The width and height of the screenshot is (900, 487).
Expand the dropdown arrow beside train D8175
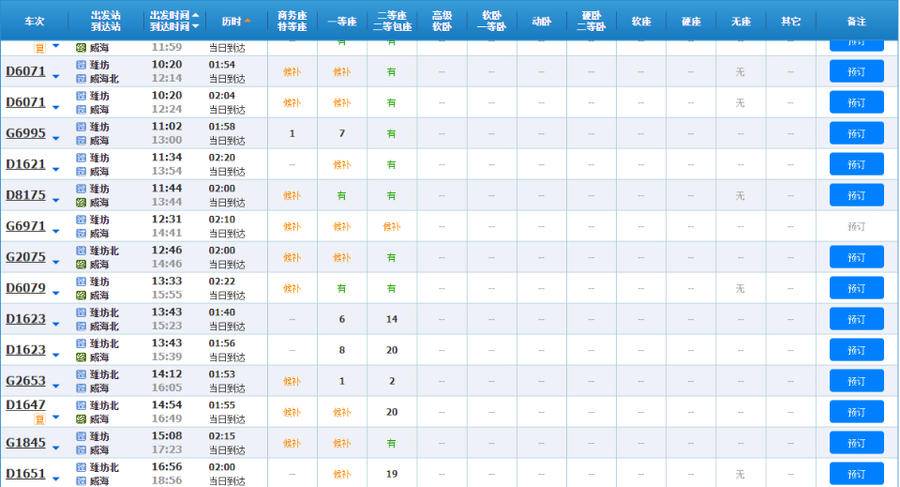pos(56,200)
